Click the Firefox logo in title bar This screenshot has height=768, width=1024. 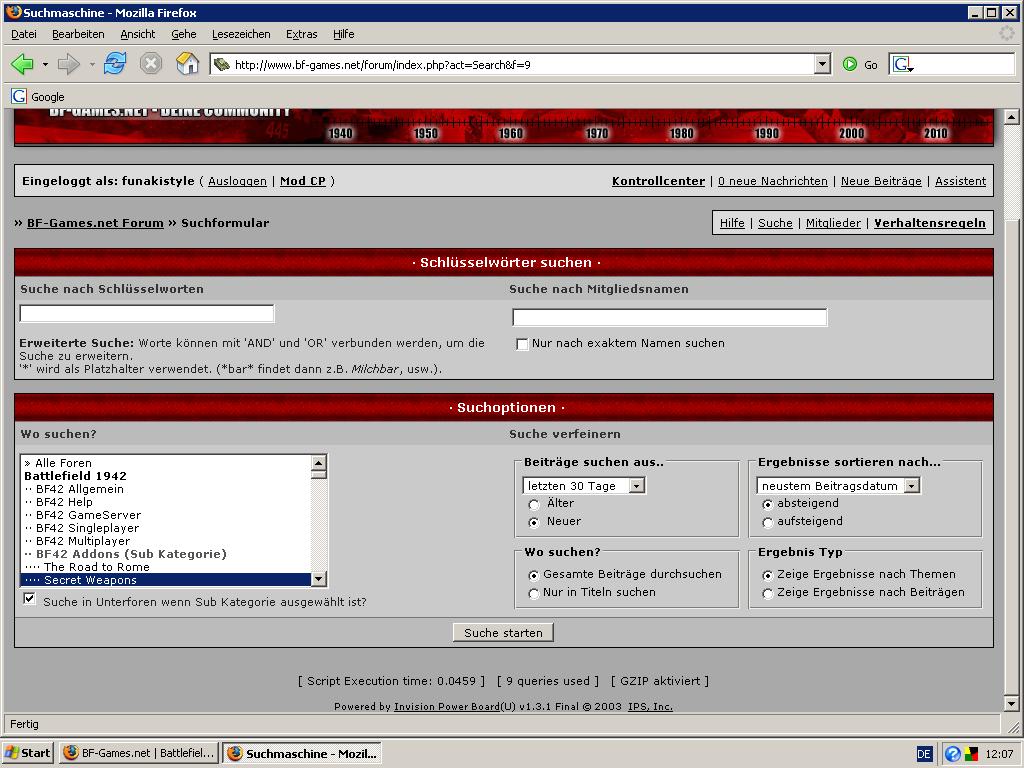[x=12, y=12]
